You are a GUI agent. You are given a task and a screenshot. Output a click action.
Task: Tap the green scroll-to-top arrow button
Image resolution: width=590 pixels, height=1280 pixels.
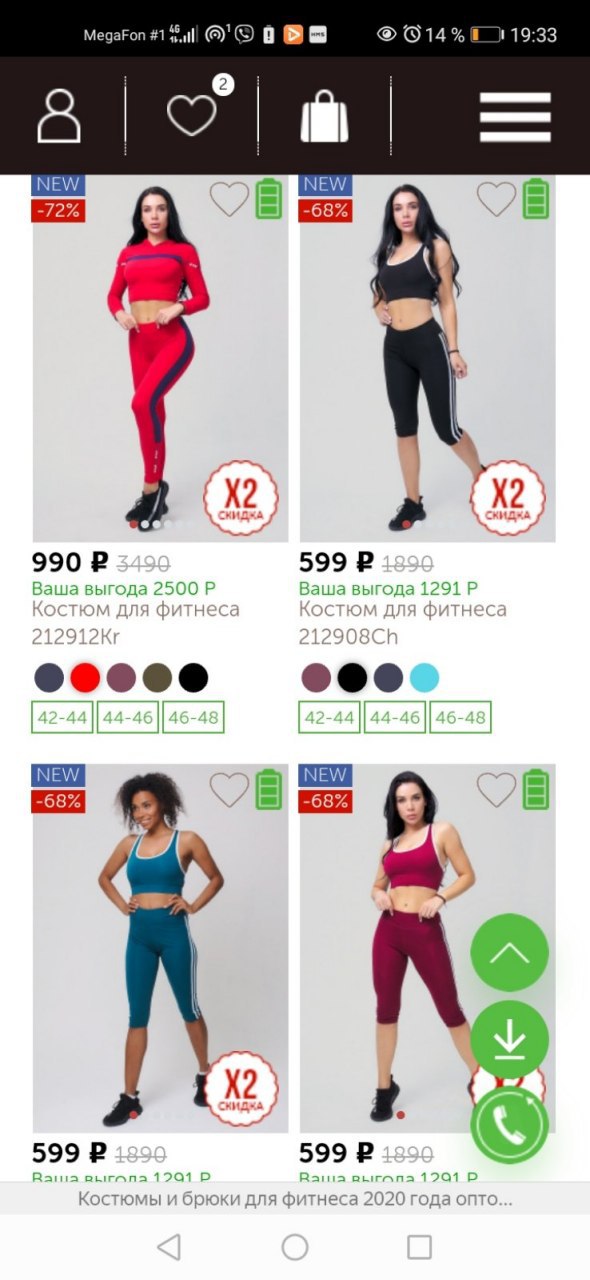pyautogui.click(x=510, y=953)
